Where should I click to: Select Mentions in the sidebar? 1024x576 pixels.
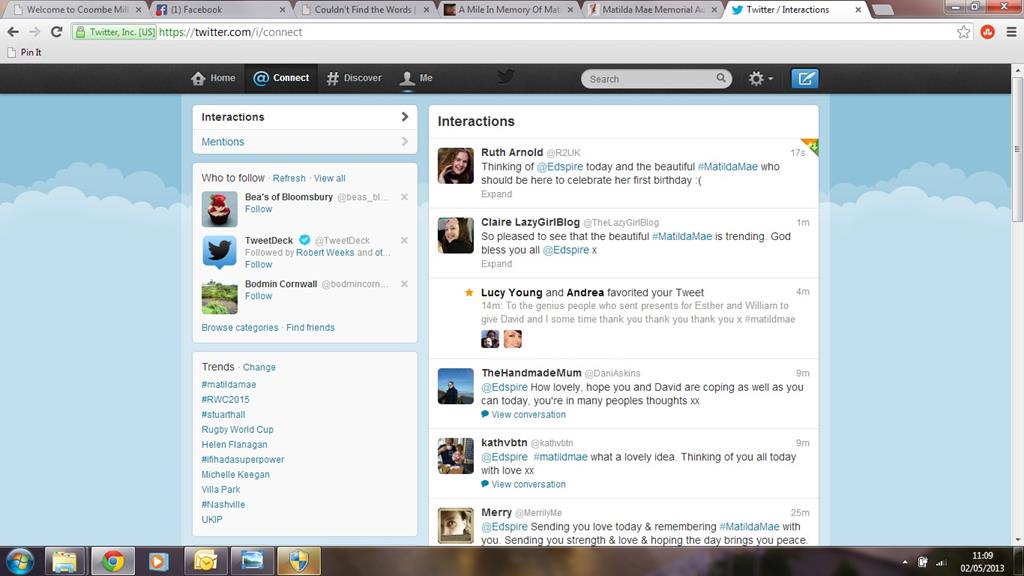point(305,142)
